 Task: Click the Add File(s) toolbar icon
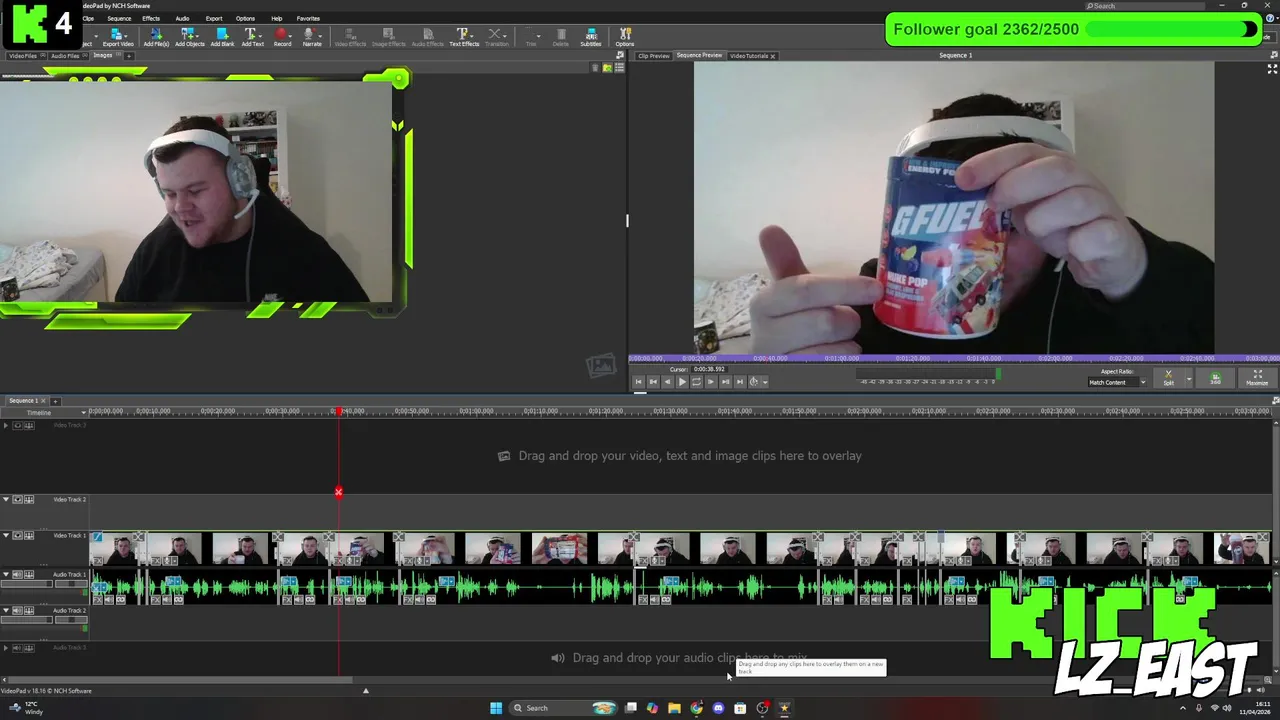click(x=156, y=38)
